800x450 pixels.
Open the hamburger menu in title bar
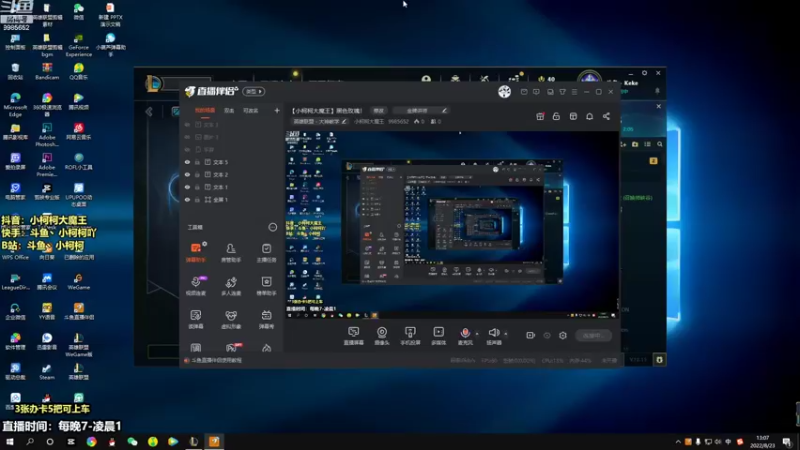coord(574,92)
